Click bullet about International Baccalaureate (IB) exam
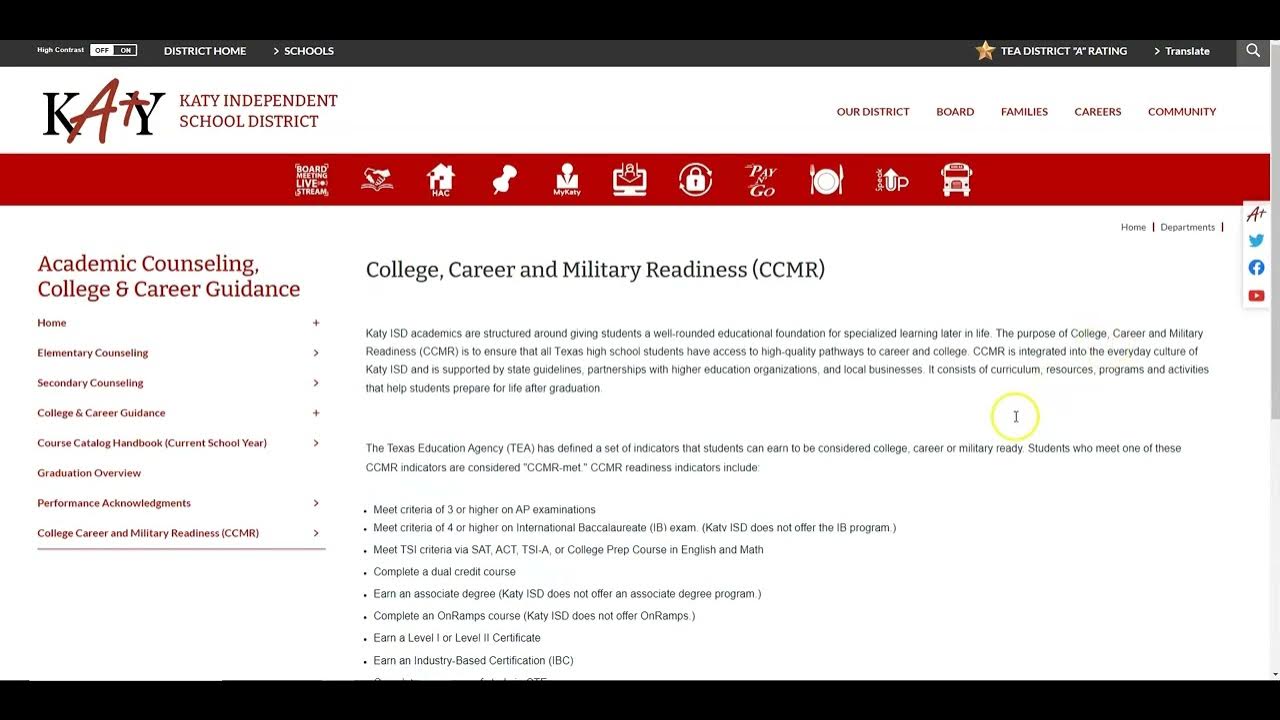 click(634, 528)
